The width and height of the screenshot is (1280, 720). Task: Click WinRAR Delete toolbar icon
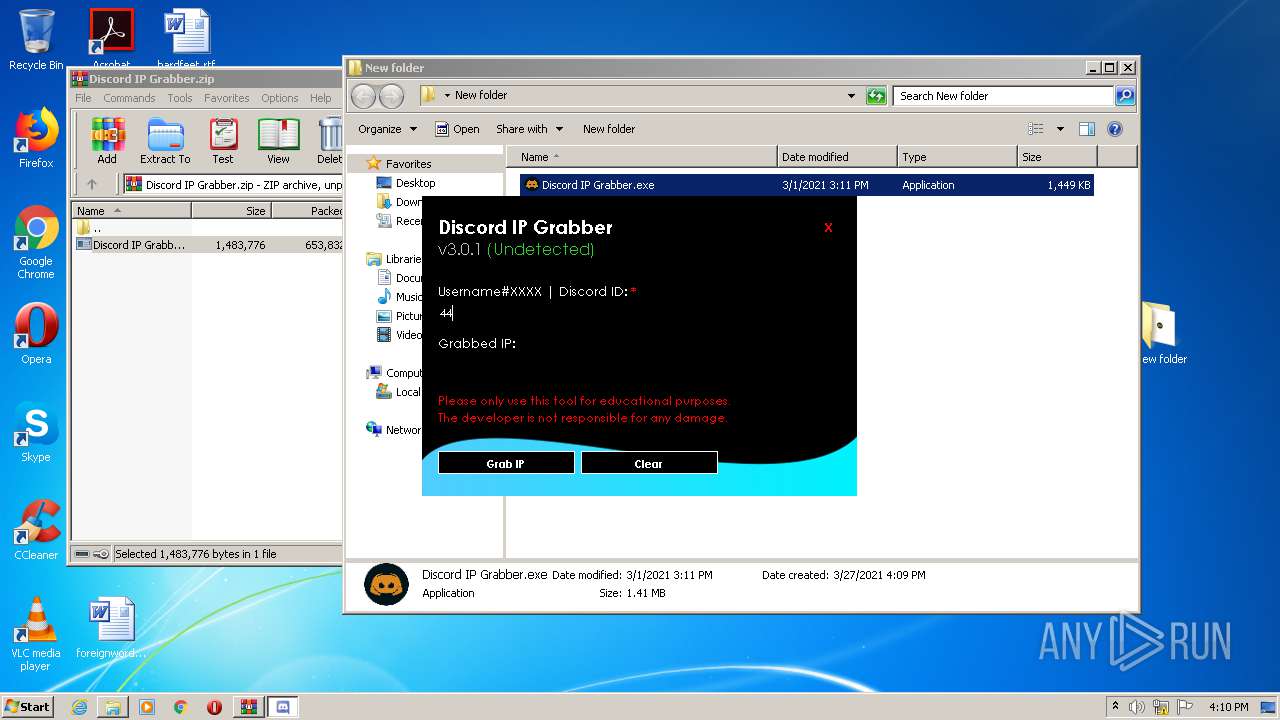(329, 140)
